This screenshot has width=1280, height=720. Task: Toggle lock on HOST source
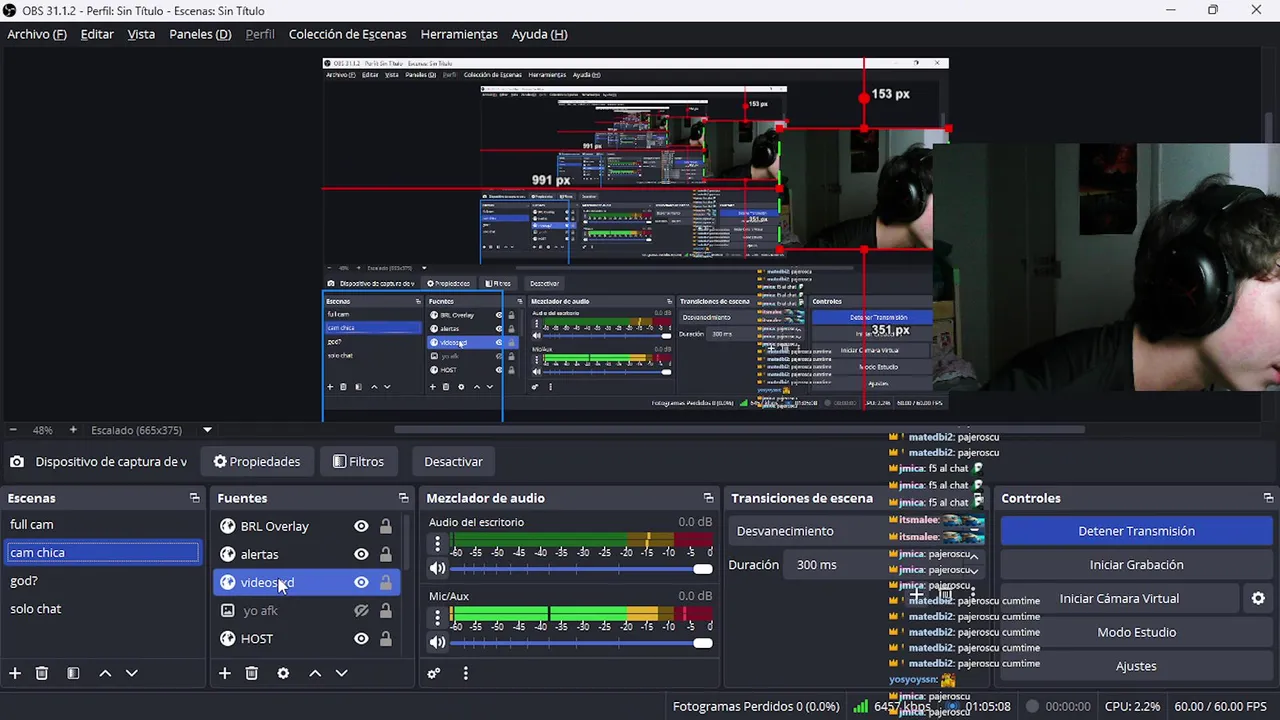coord(386,638)
